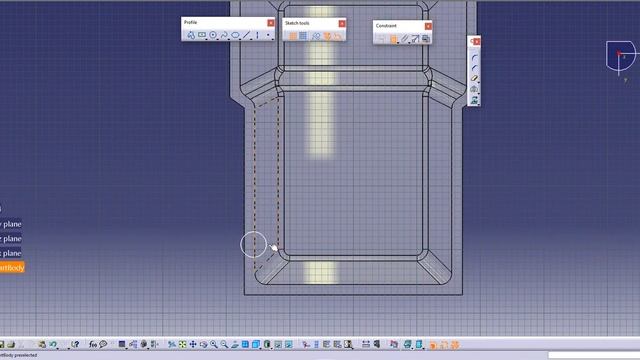Click the Zoom In magnifier icon

(213, 344)
